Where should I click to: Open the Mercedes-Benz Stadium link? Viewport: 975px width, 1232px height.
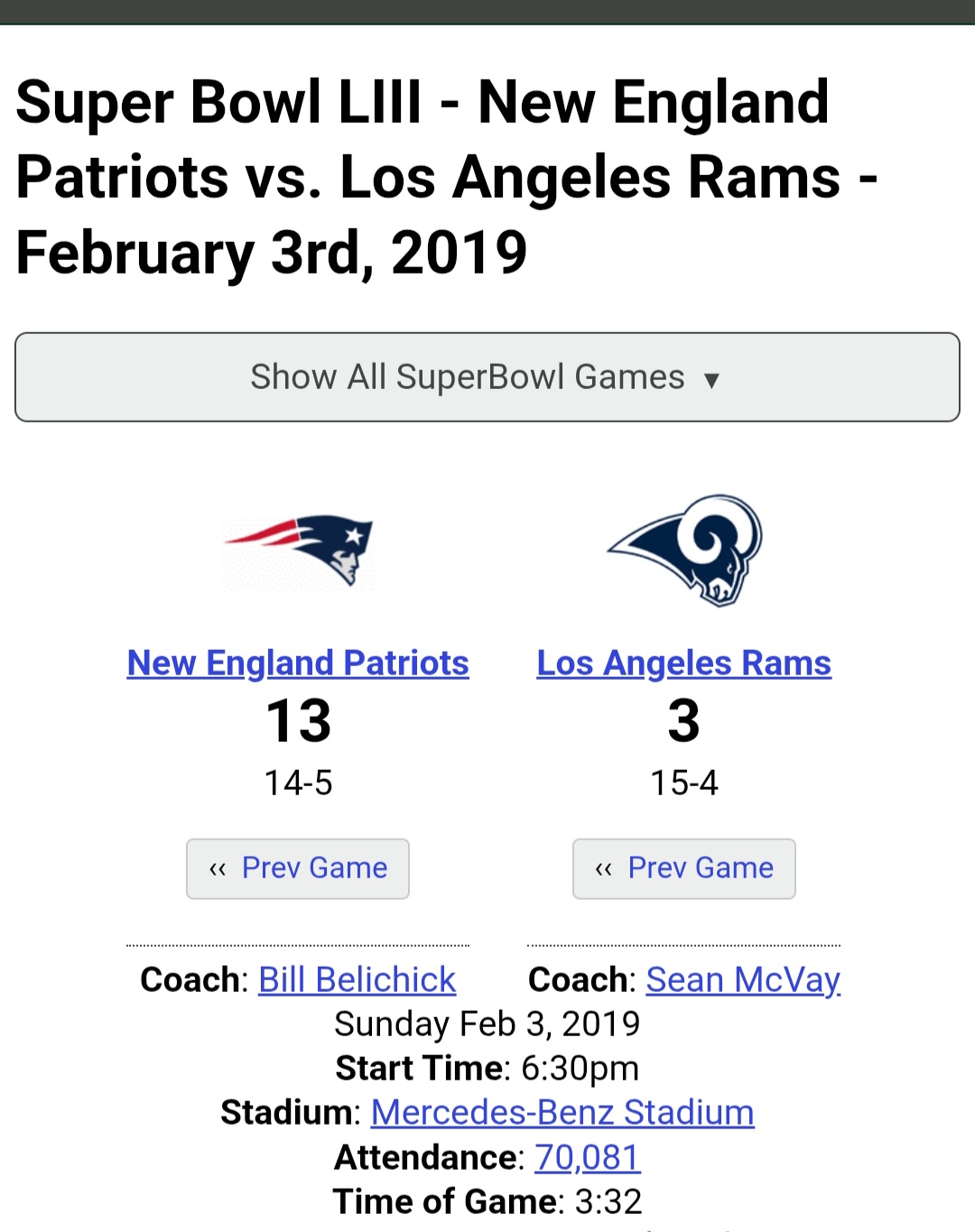coord(562,1112)
